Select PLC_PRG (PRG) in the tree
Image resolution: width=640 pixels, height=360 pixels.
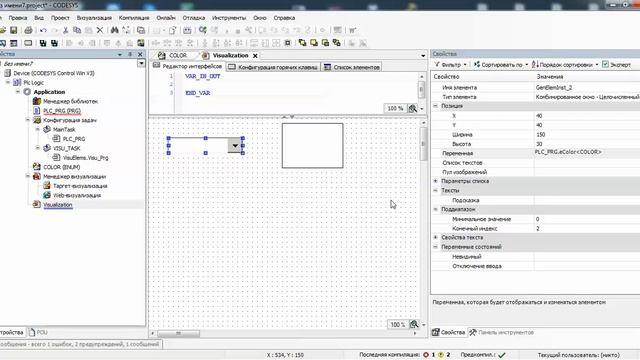tap(62, 111)
